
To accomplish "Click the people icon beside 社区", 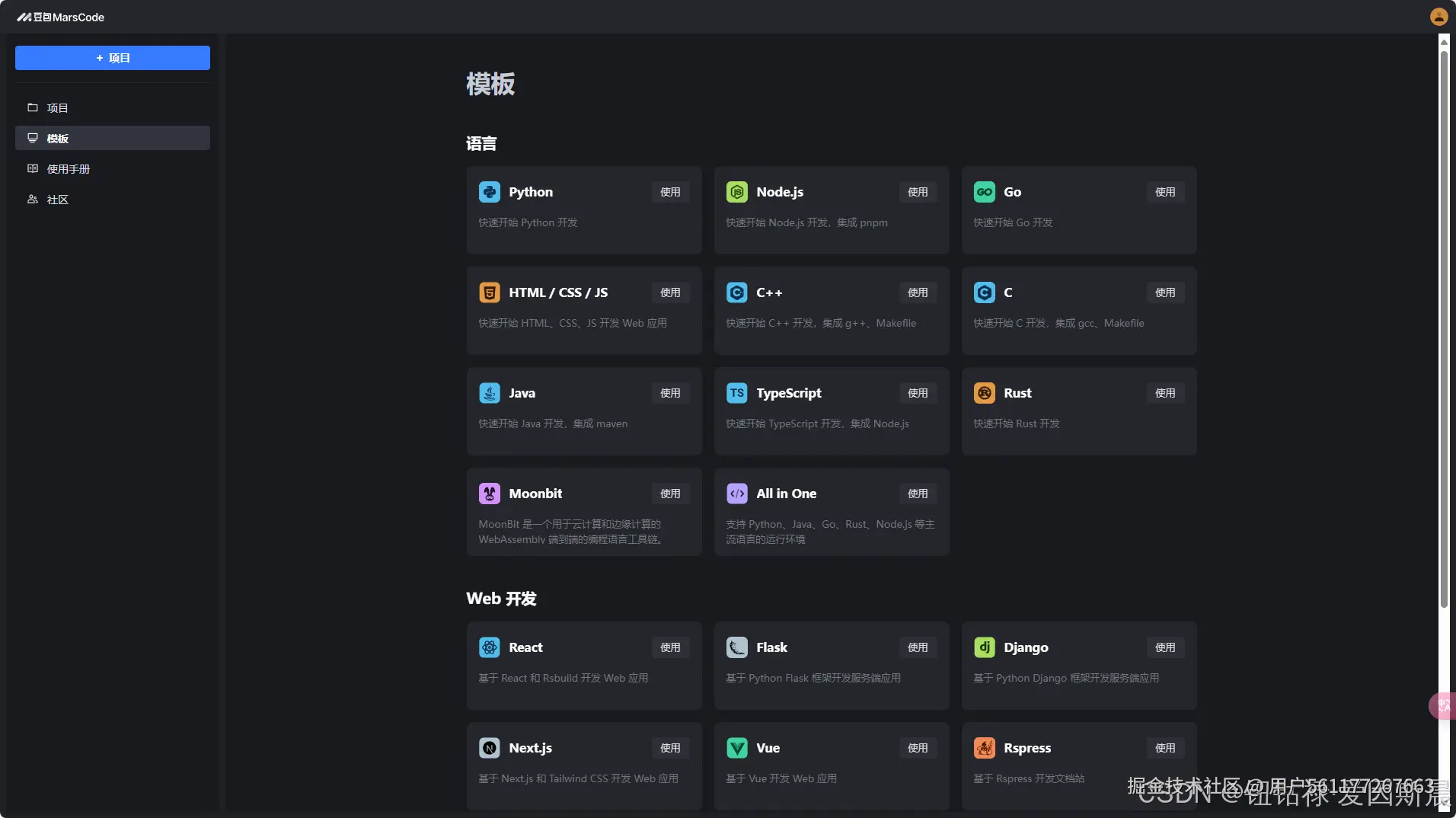I will point(33,200).
